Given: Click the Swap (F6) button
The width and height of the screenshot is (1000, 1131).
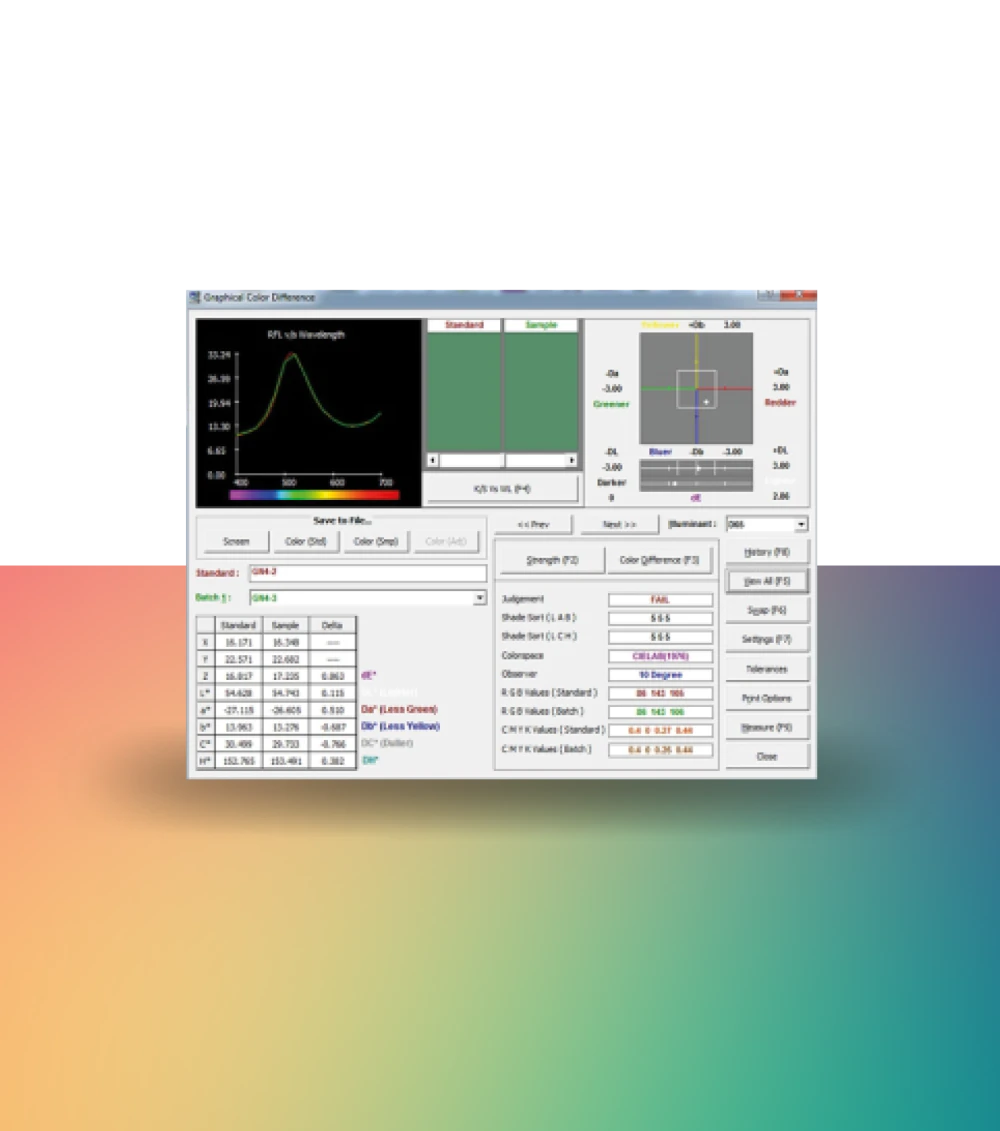Looking at the screenshot, I should tap(767, 610).
